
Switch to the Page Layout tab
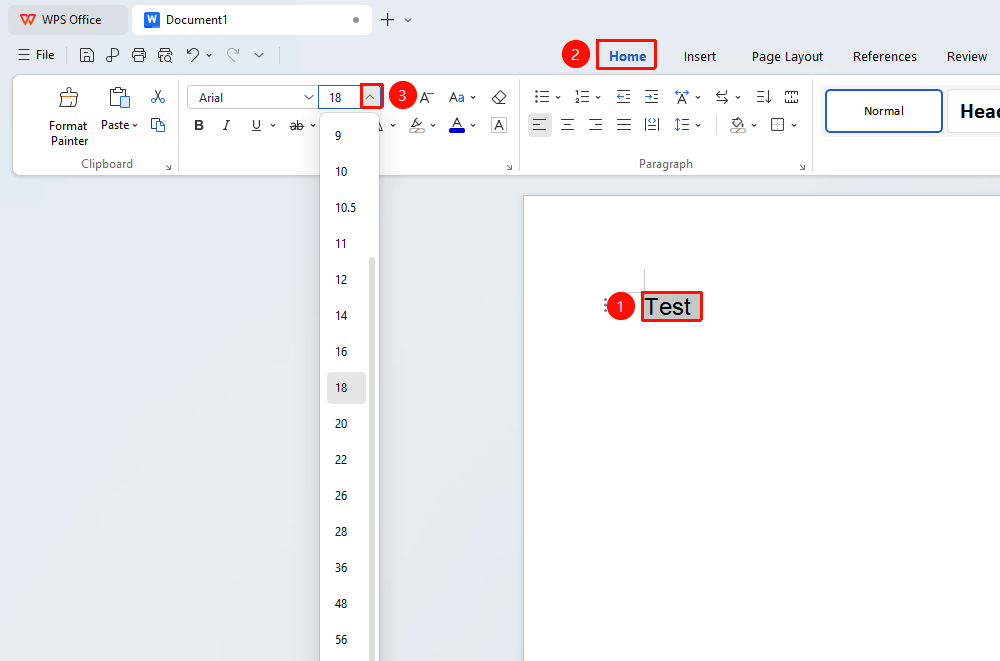(x=787, y=56)
